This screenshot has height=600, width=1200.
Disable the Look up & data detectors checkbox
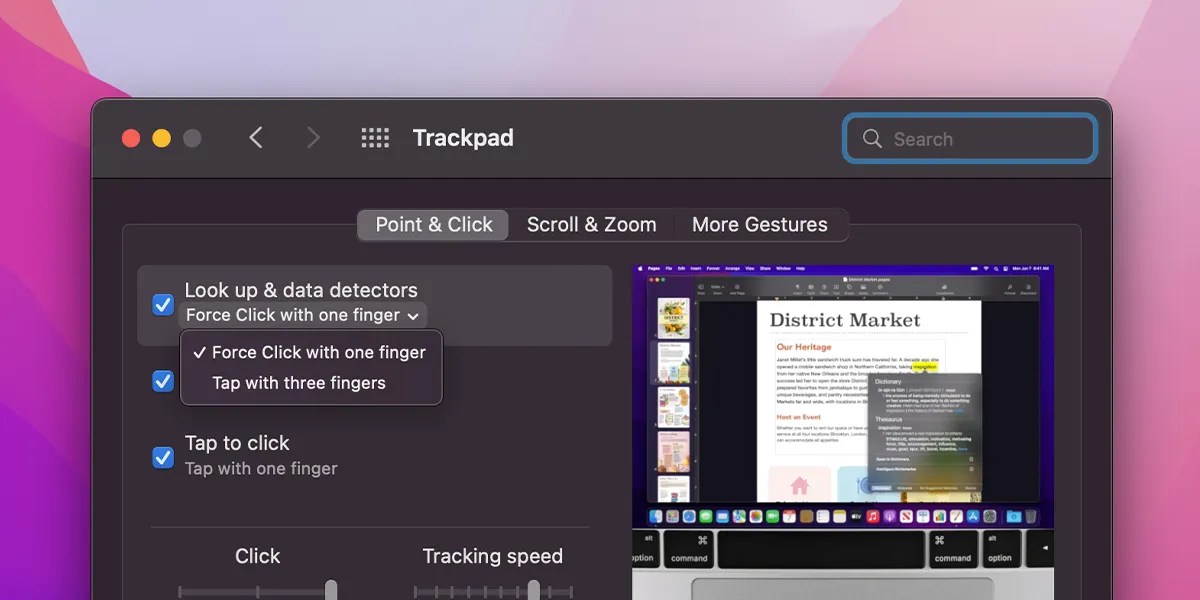(162, 305)
